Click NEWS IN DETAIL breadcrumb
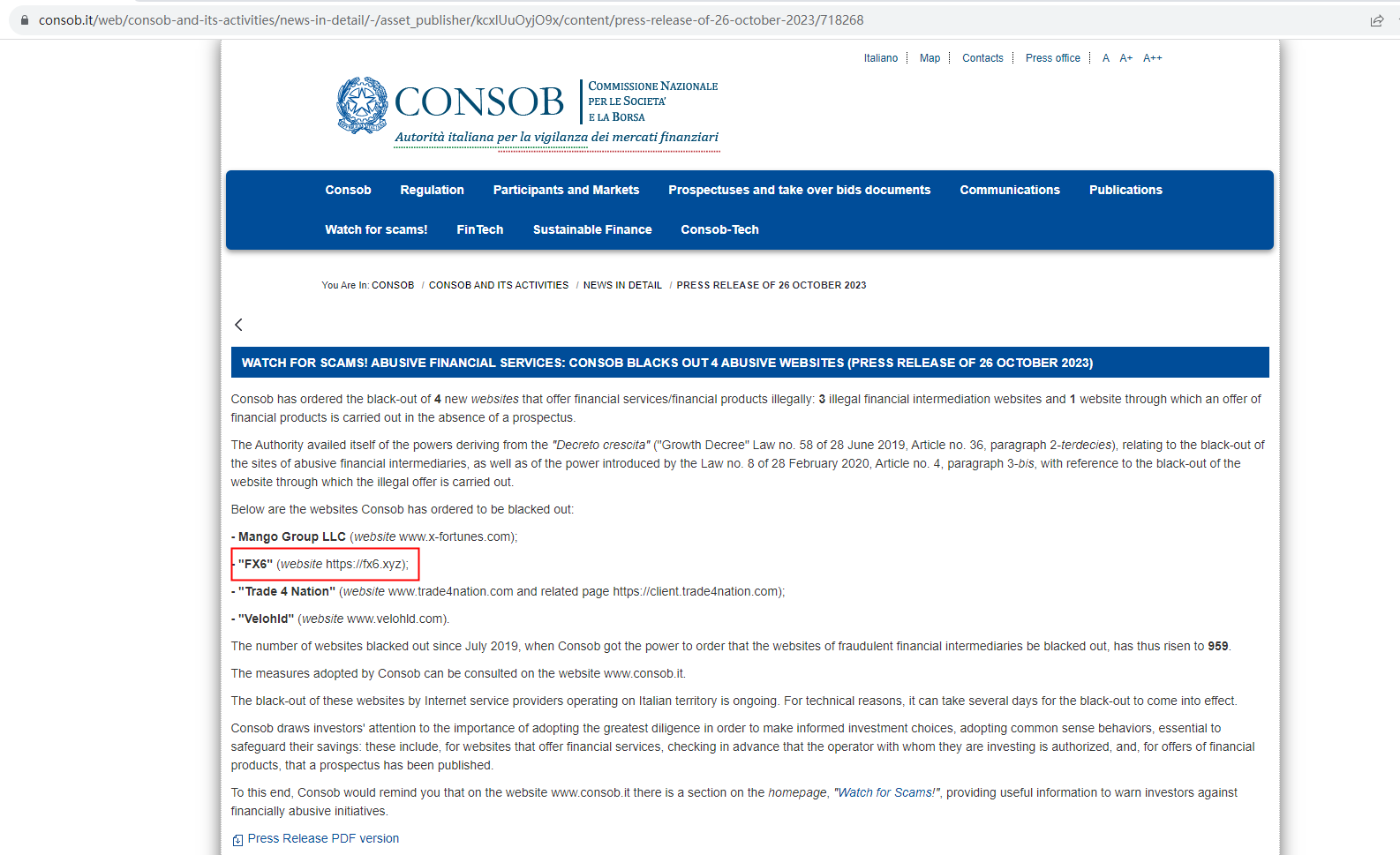This screenshot has height=855, width=1400. [x=622, y=285]
